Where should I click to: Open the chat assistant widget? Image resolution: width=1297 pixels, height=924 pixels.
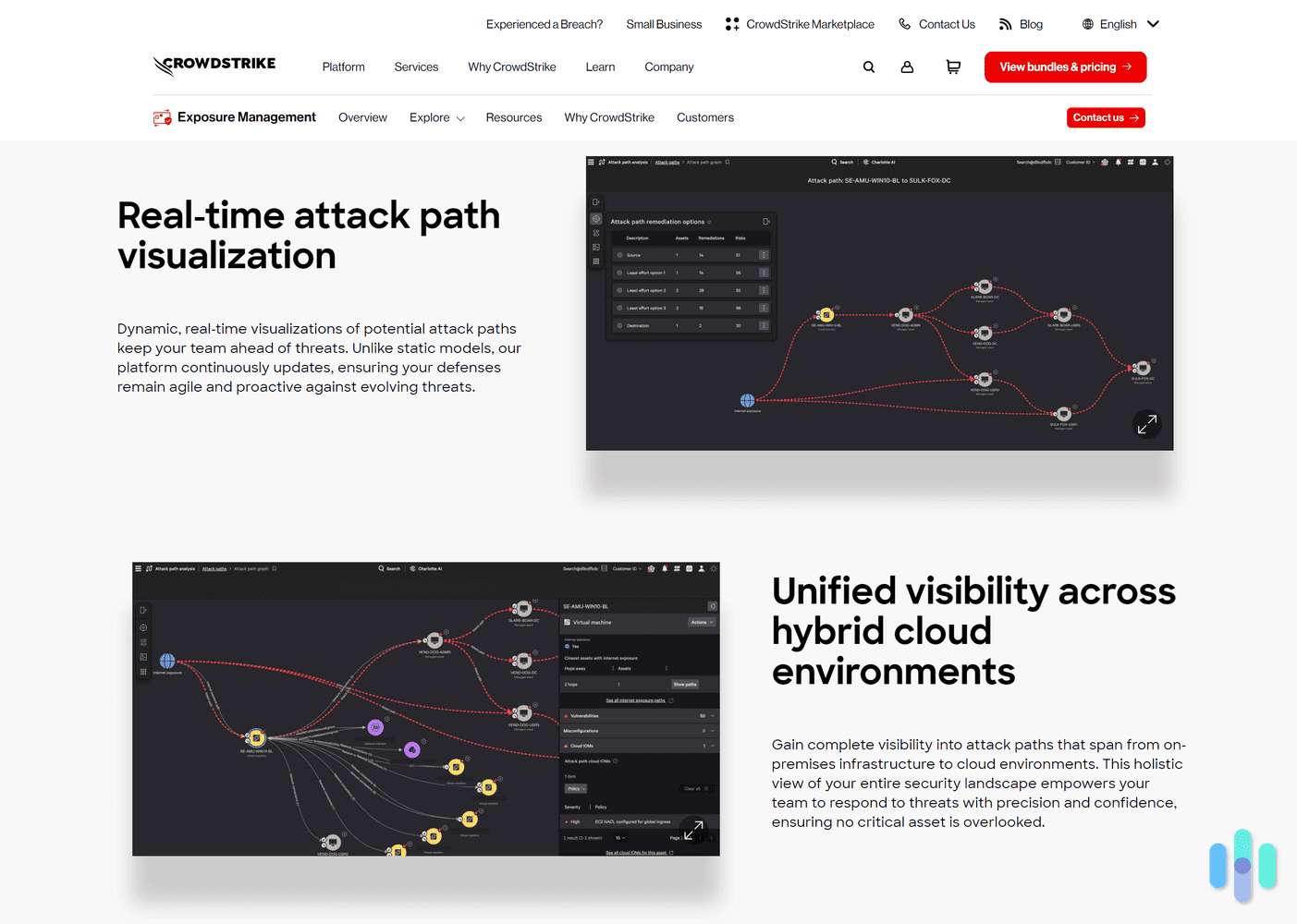coord(1242,865)
